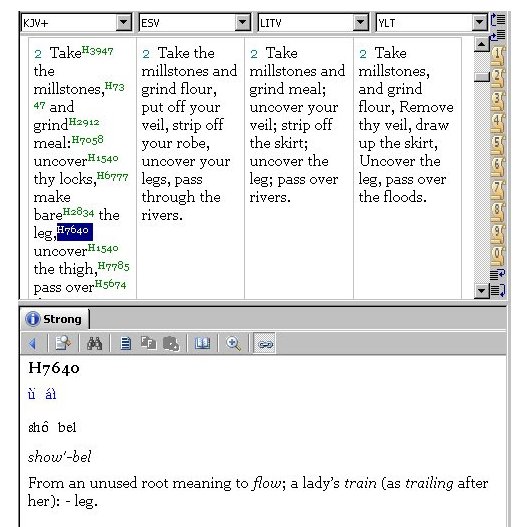529x527 pixels.
Task: Click the back arrow in the dictionary toolbar
Action: [x=33, y=344]
